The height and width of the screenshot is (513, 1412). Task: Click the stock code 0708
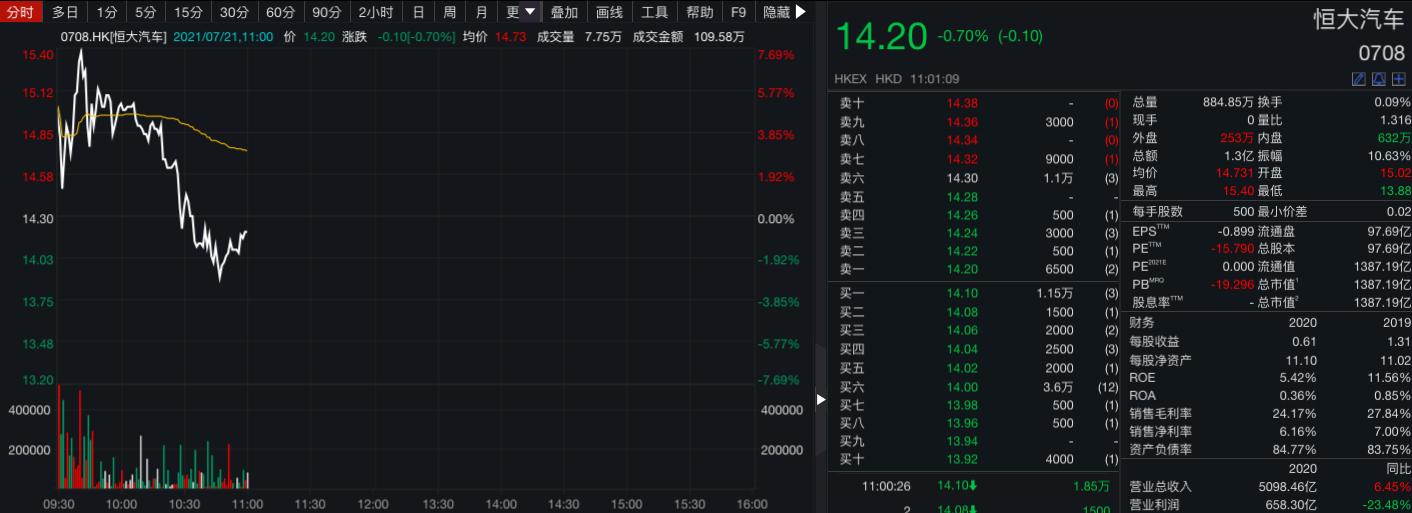[1381, 53]
